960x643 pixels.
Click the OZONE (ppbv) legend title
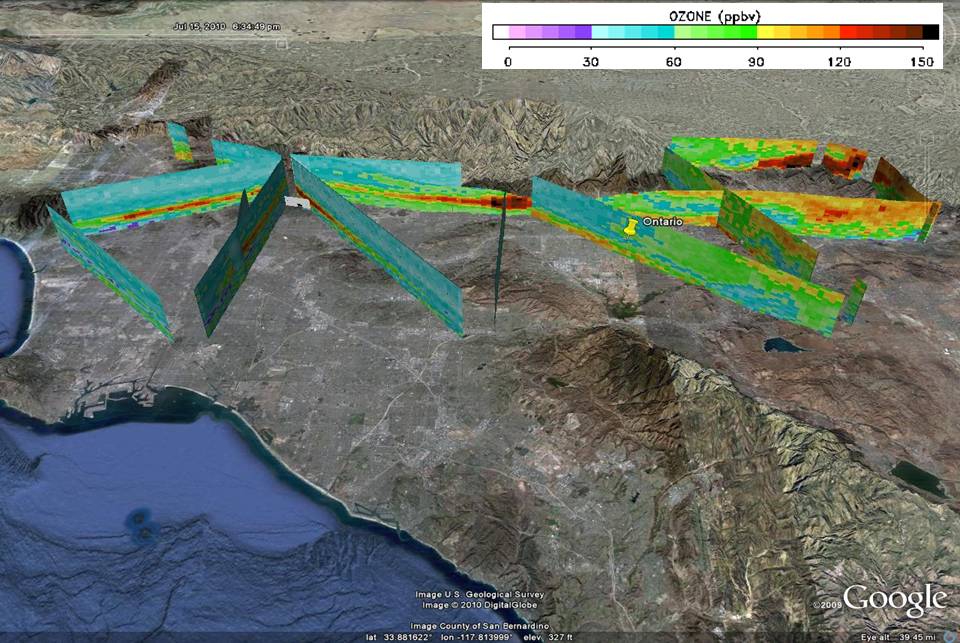(x=714, y=16)
